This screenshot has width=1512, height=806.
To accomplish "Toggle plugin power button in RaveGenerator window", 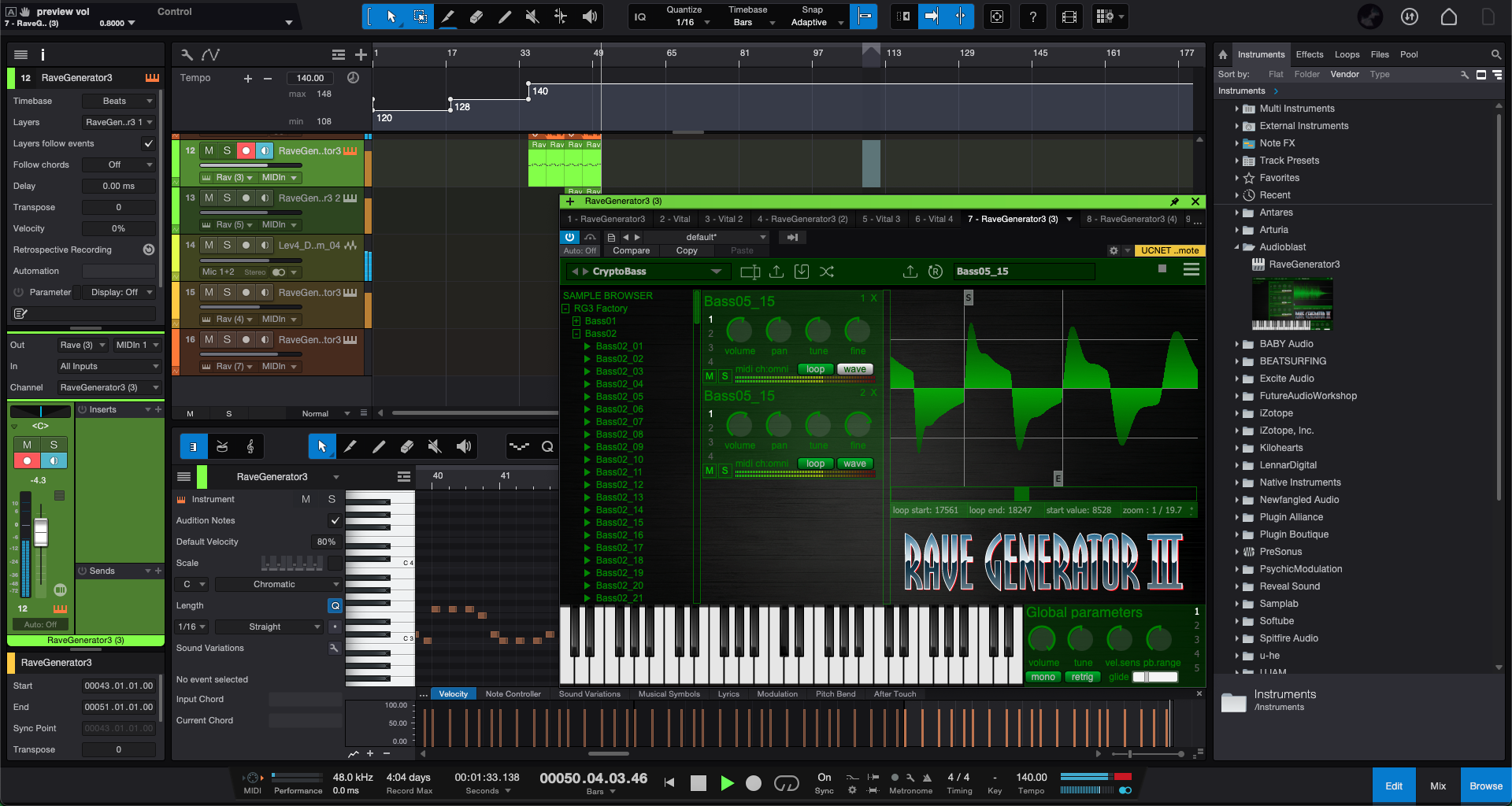I will coord(569,237).
